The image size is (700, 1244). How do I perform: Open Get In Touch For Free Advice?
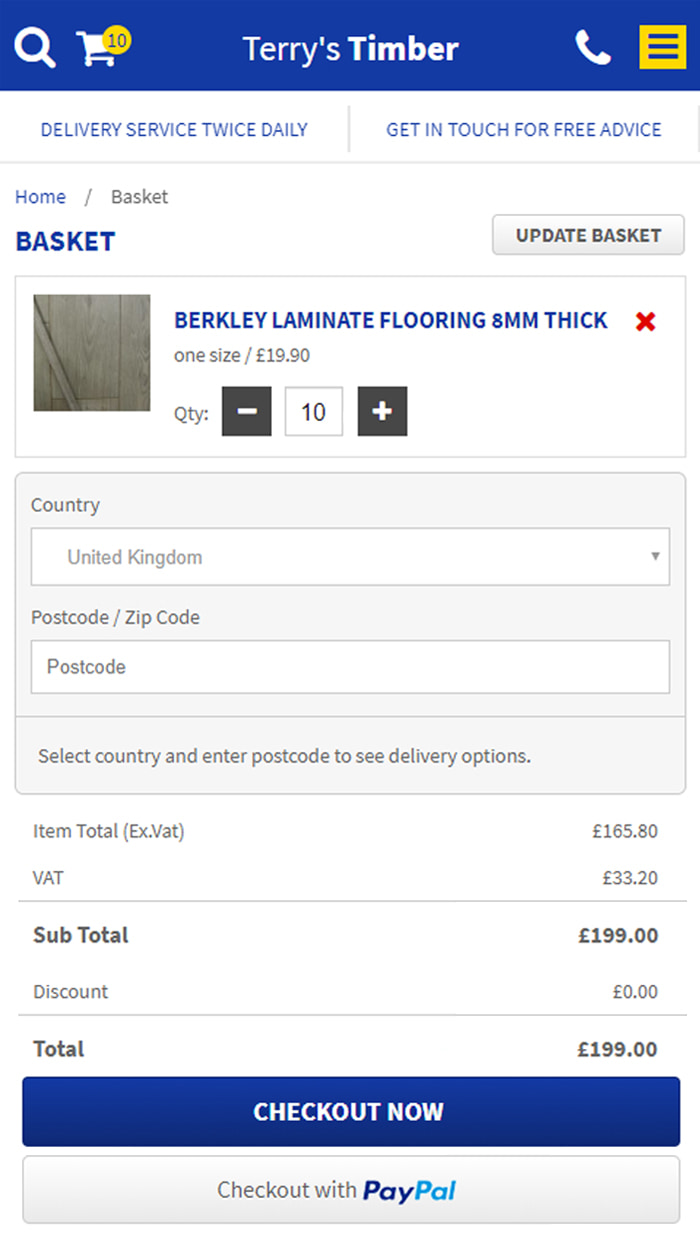tap(523, 130)
